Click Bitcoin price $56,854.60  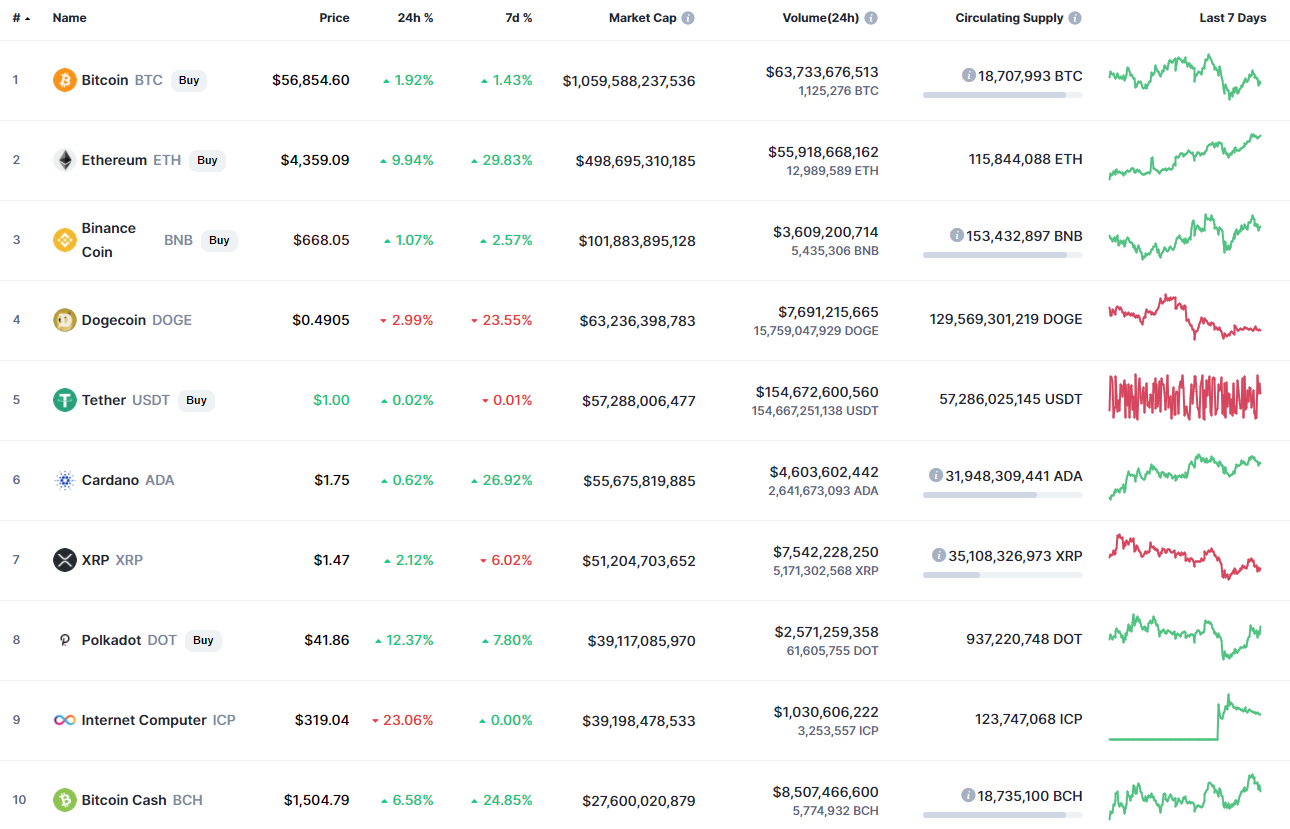311,80
